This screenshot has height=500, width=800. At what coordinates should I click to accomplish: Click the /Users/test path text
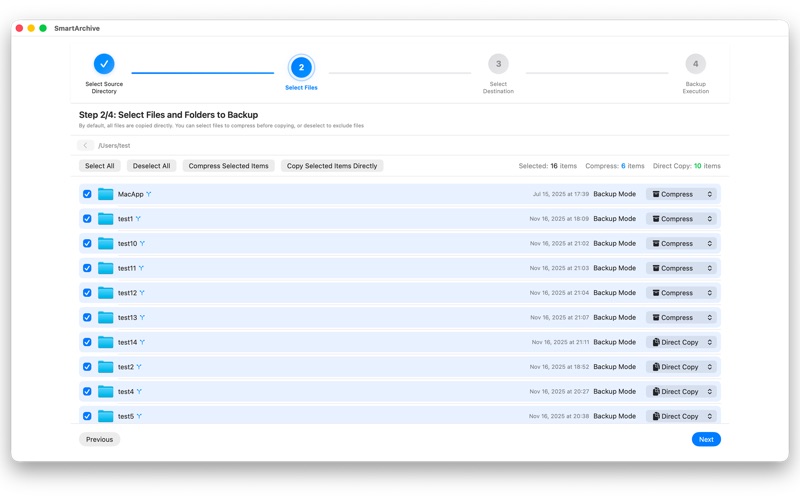click(114, 146)
